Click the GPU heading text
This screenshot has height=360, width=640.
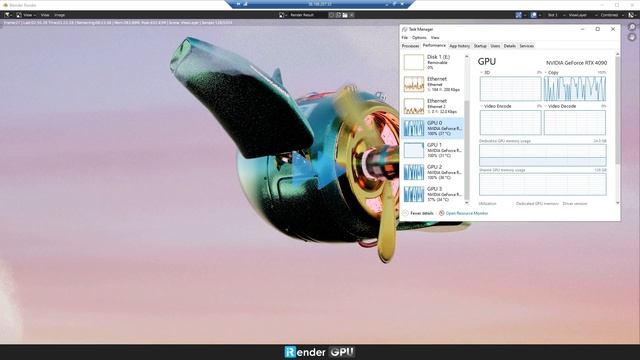[487, 62]
